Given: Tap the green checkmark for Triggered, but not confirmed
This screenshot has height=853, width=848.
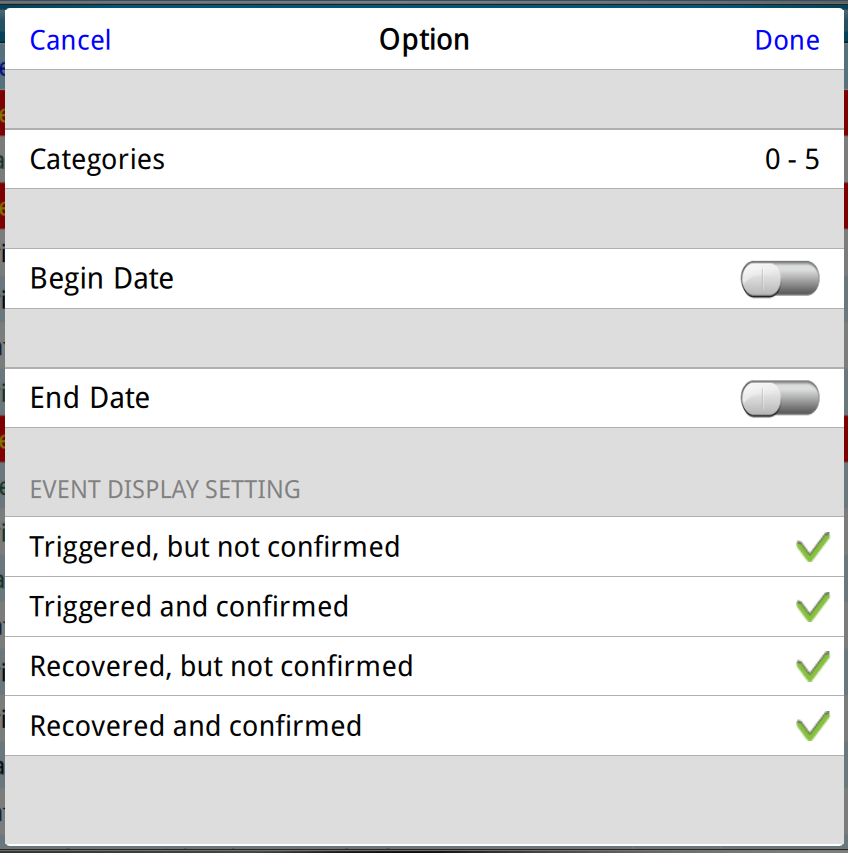Looking at the screenshot, I should [812, 547].
